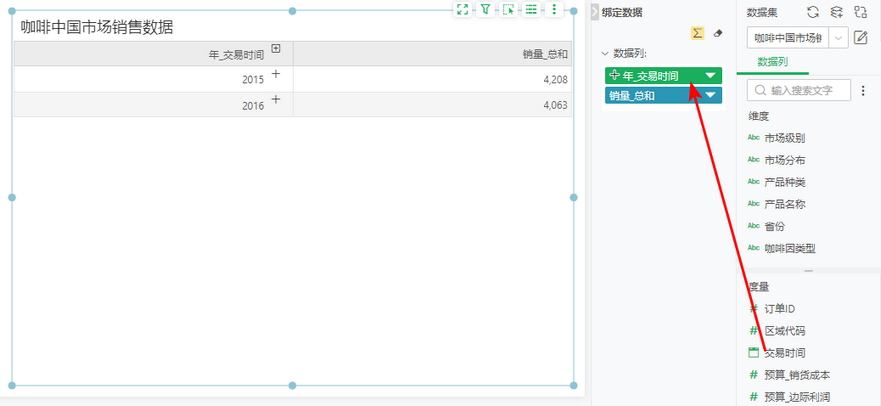Click the calendar icon beside 交易时间
The height and width of the screenshot is (406, 881).
(x=753, y=352)
